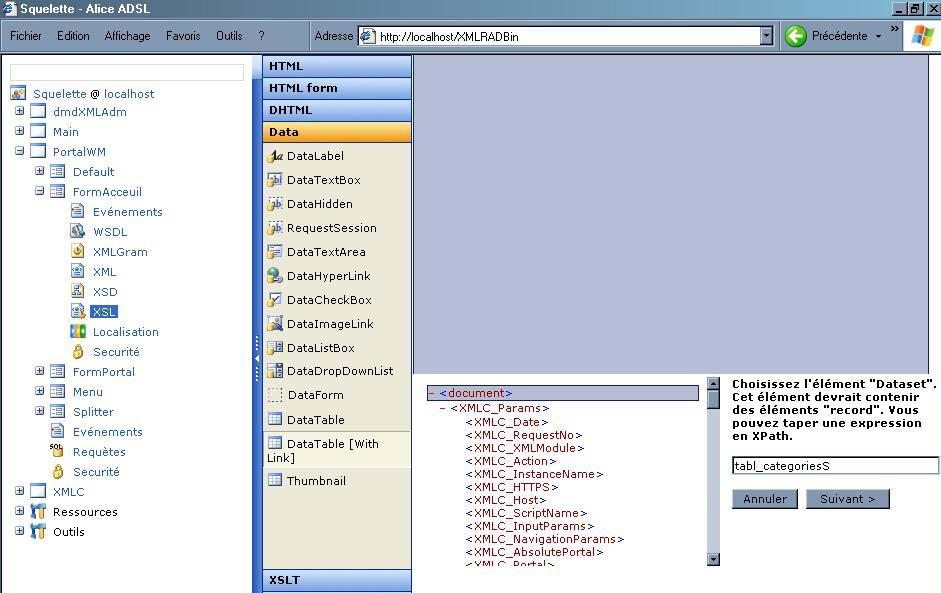Click the Securité padlock icon under FormAcceuil
Viewport: 941px width, 593px height.
pos(78,352)
